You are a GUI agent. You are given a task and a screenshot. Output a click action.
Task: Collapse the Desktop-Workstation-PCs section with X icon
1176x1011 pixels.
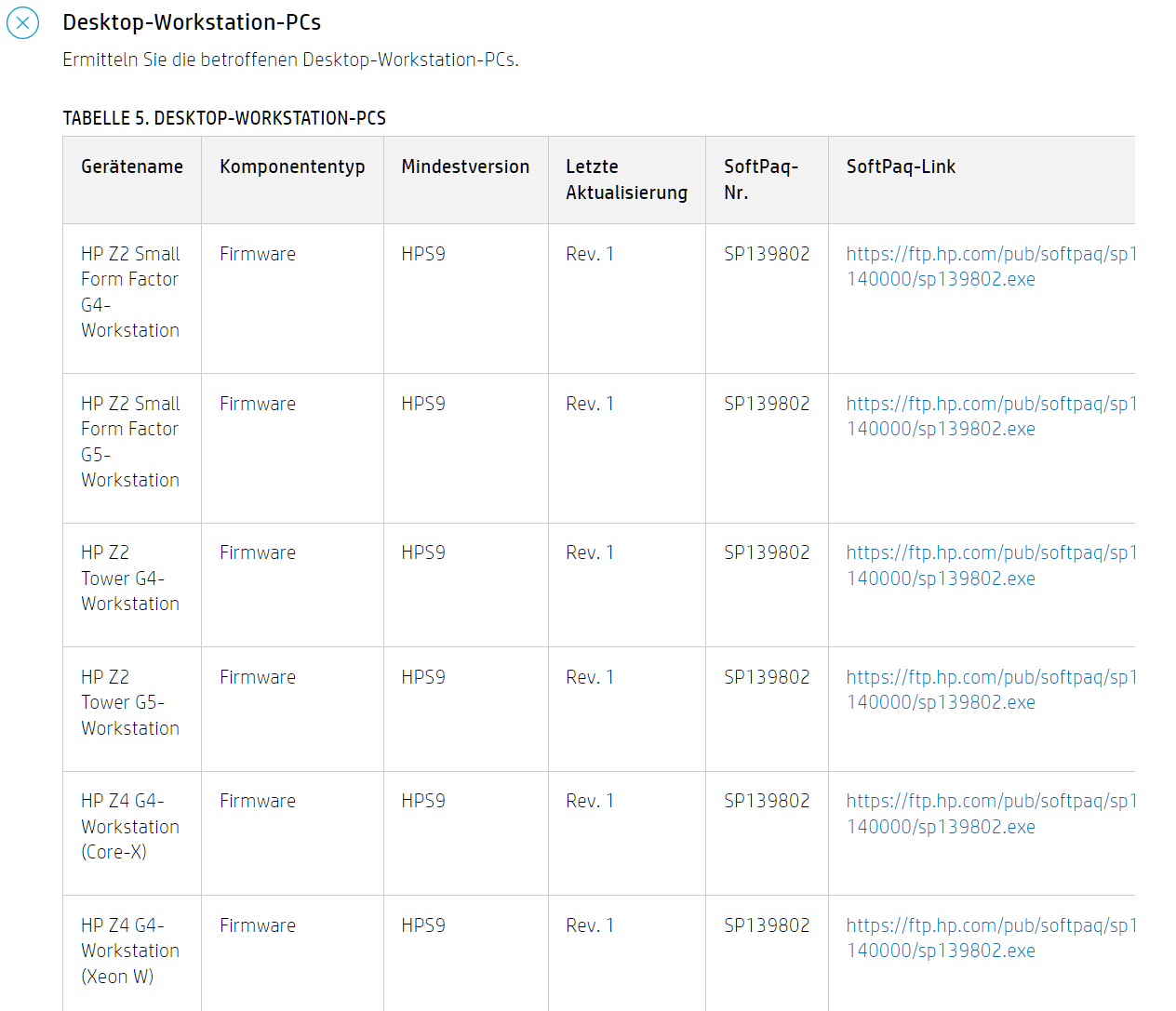point(22,22)
